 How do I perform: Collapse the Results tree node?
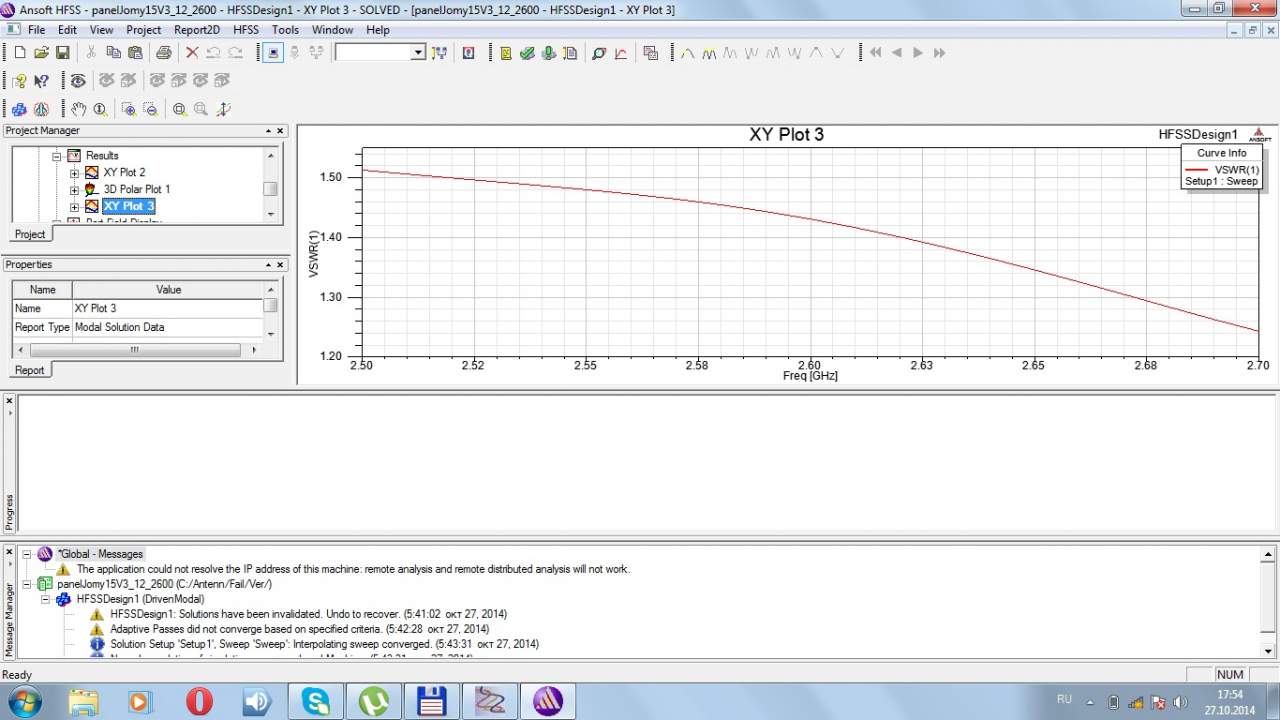(x=57, y=156)
